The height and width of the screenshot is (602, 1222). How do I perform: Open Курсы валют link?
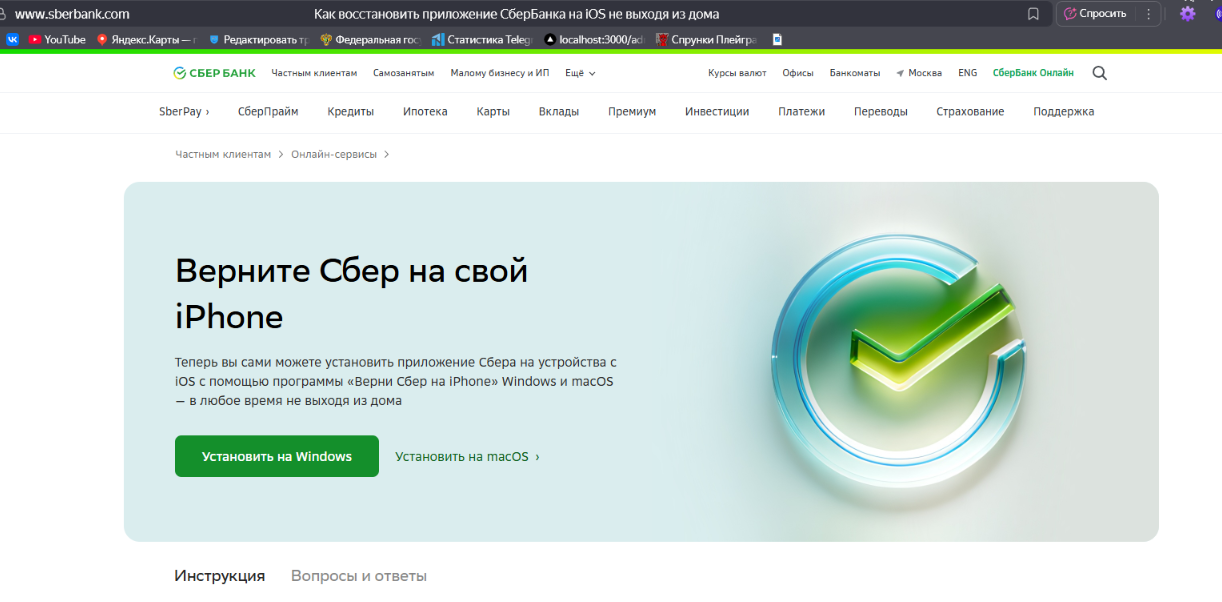737,73
